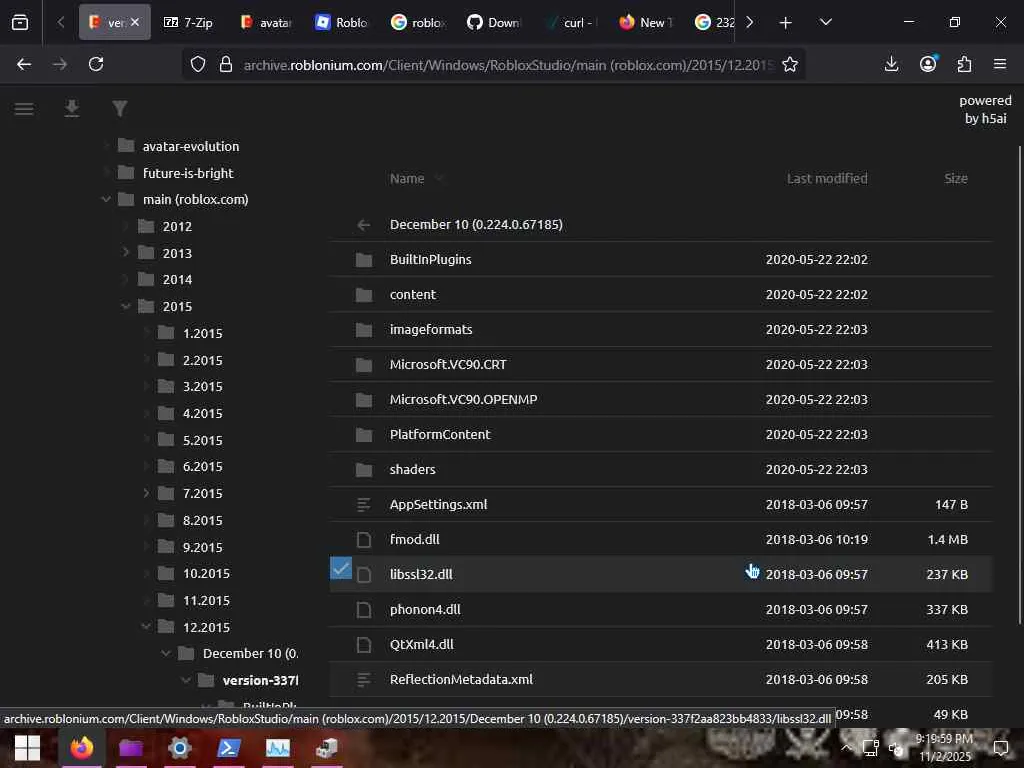Screen dimensions: 1024x768
Task: Open PowerShell from the taskbar
Action: click(x=229, y=747)
